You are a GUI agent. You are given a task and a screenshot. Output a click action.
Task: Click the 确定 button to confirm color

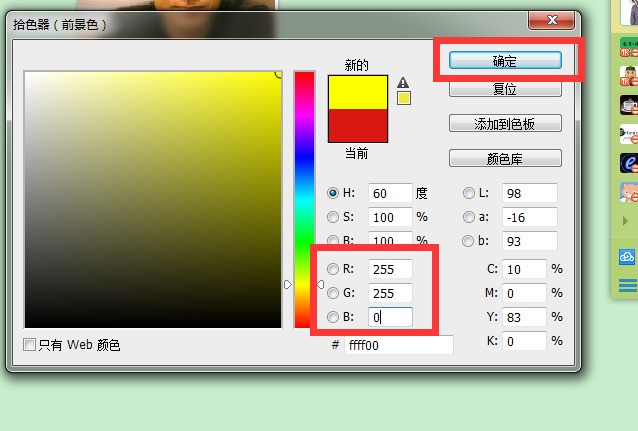click(x=505, y=61)
